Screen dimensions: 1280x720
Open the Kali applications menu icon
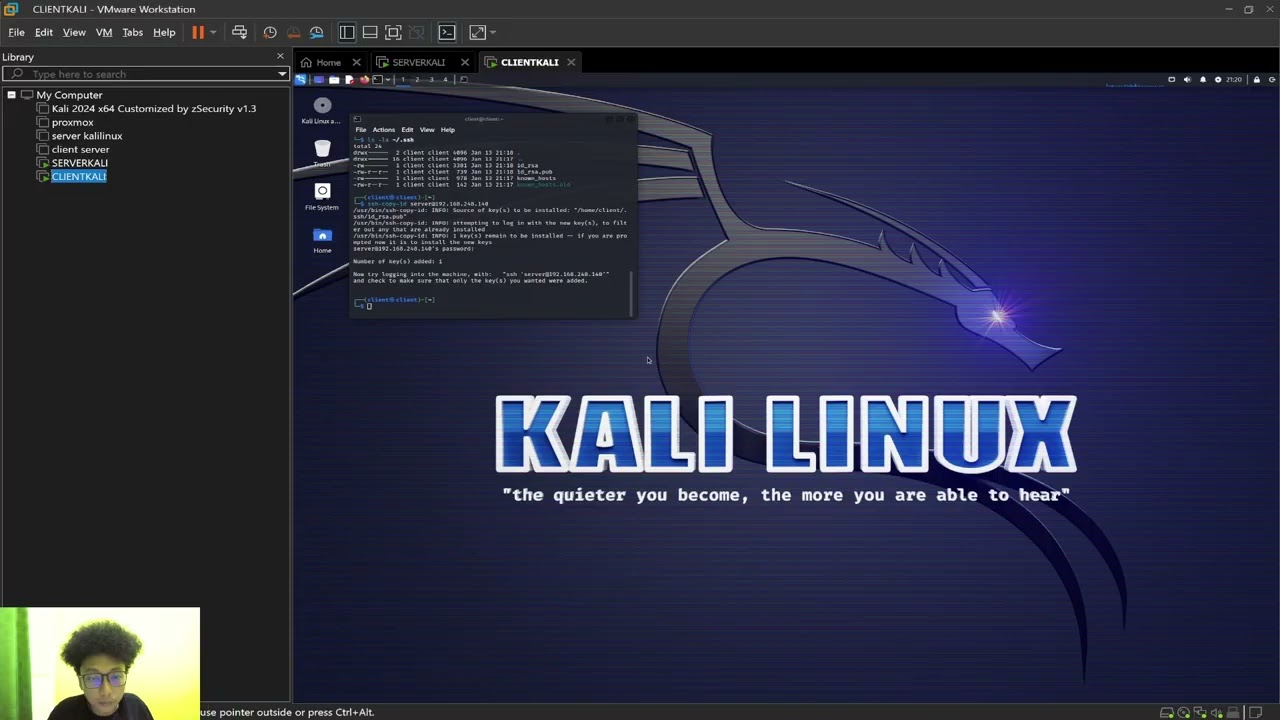coord(300,80)
